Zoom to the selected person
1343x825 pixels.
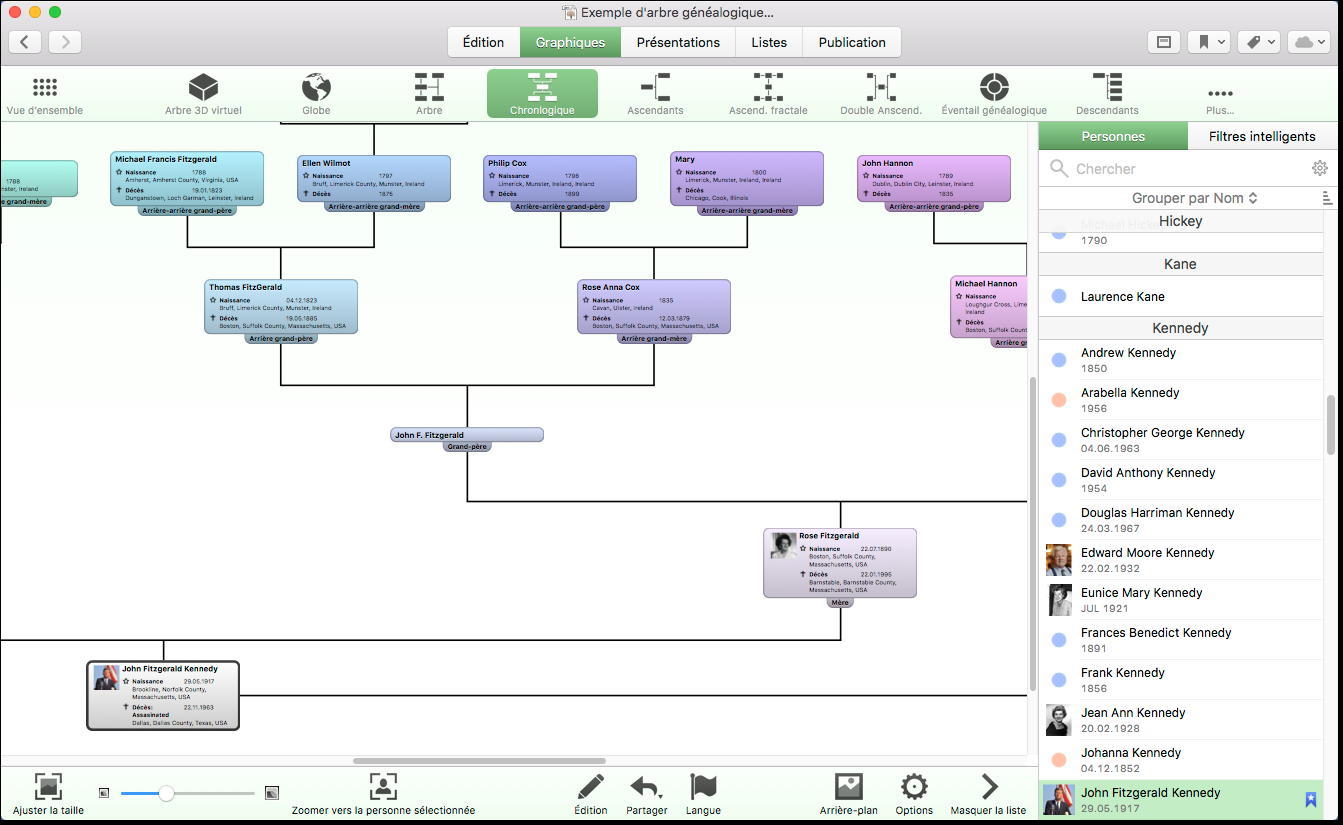pyautogui.click(x=383, y=794)
